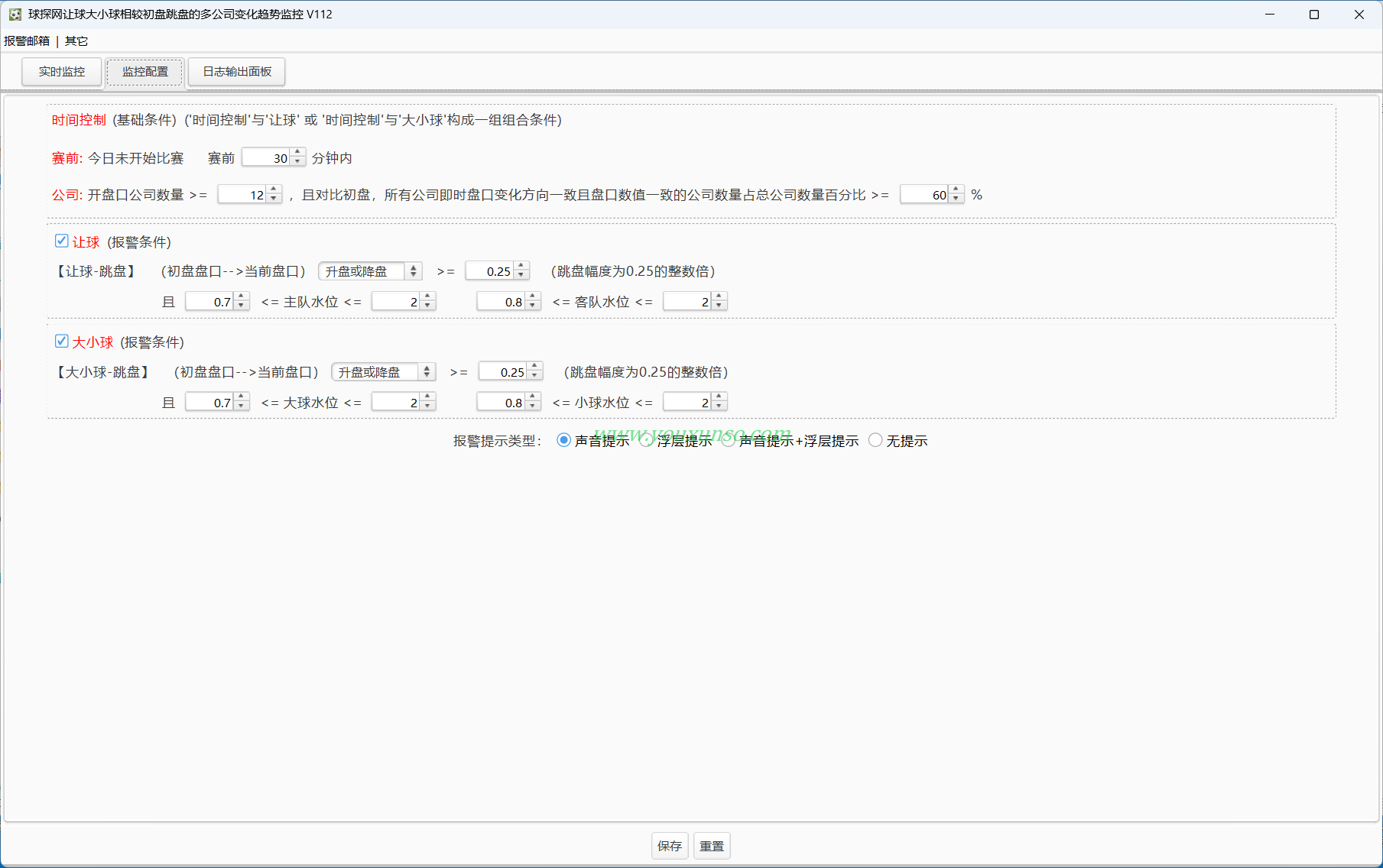The height and width of the screenshot is (868, 1383).
Task: Switch to the 日志输出面板 tab
Action: 237,72
